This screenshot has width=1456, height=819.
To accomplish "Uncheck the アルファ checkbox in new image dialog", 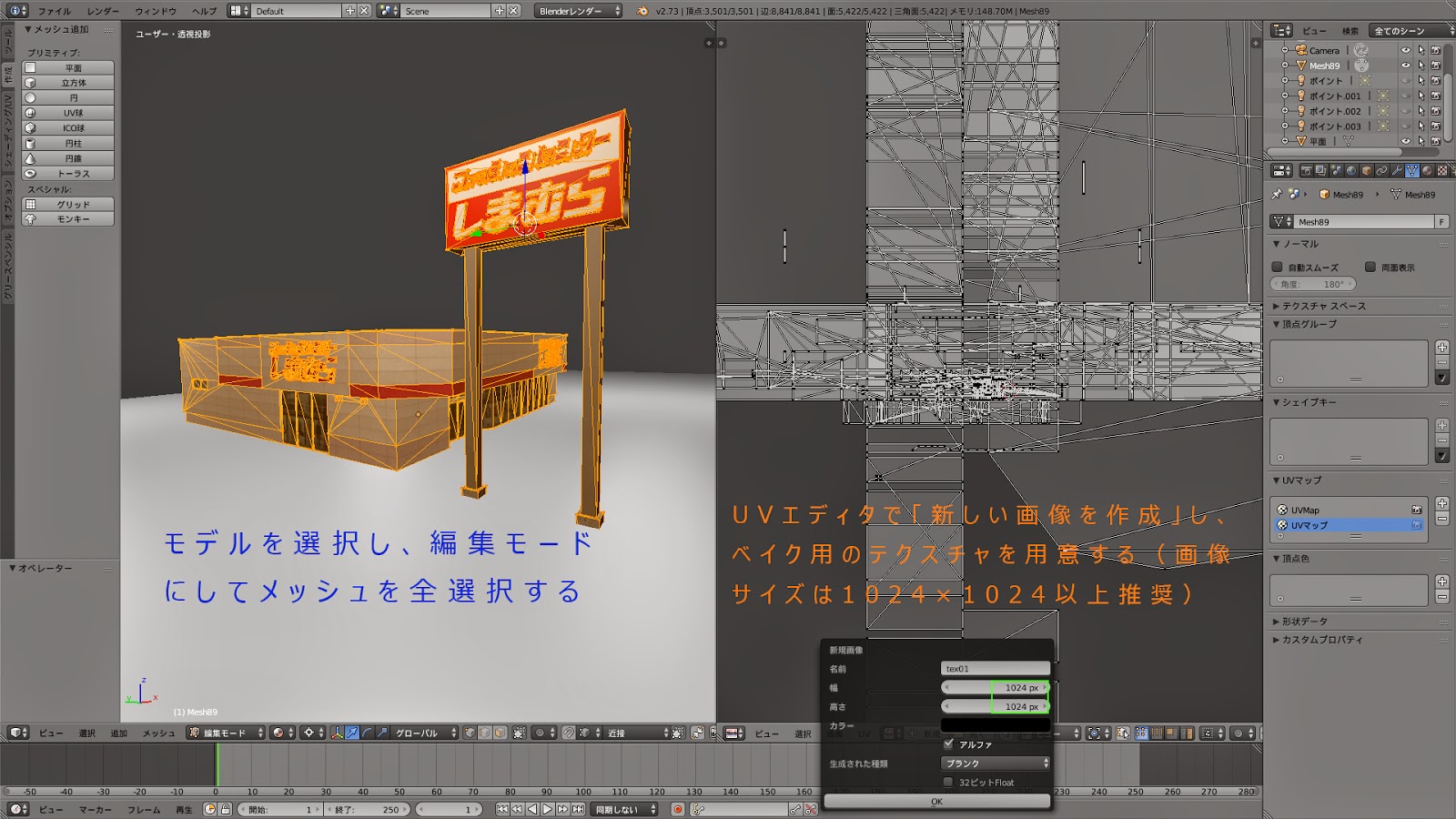I will pyautogui.click(x=948, y=743).
